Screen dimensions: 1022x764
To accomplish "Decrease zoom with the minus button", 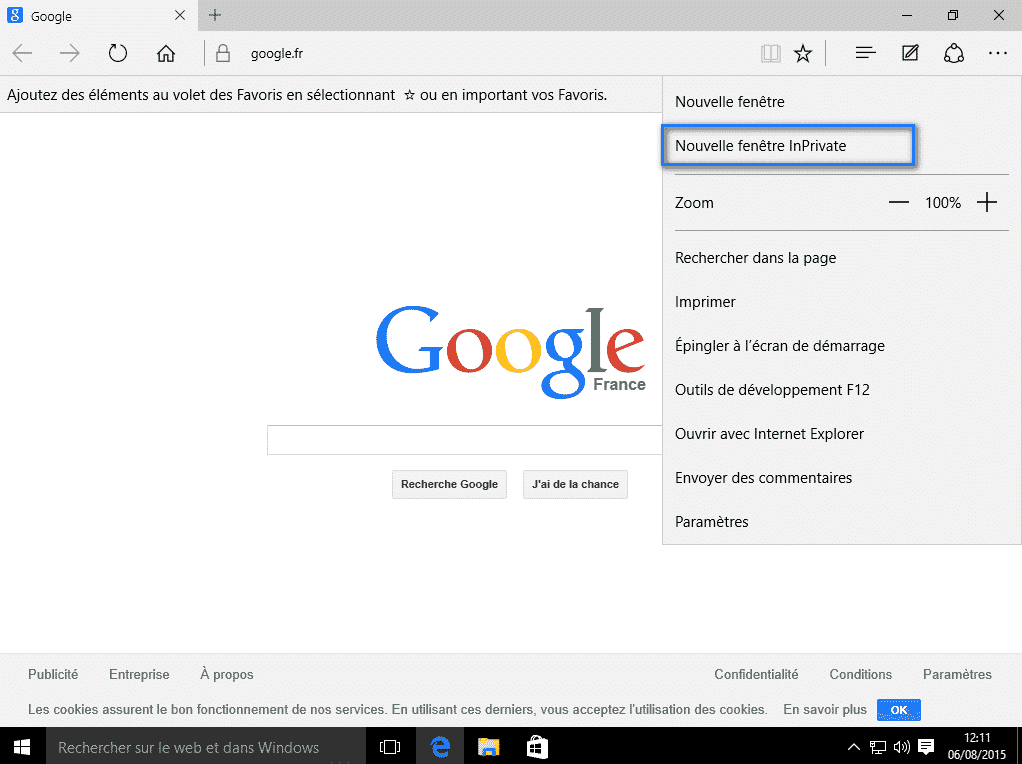I will tap(898, 203).
